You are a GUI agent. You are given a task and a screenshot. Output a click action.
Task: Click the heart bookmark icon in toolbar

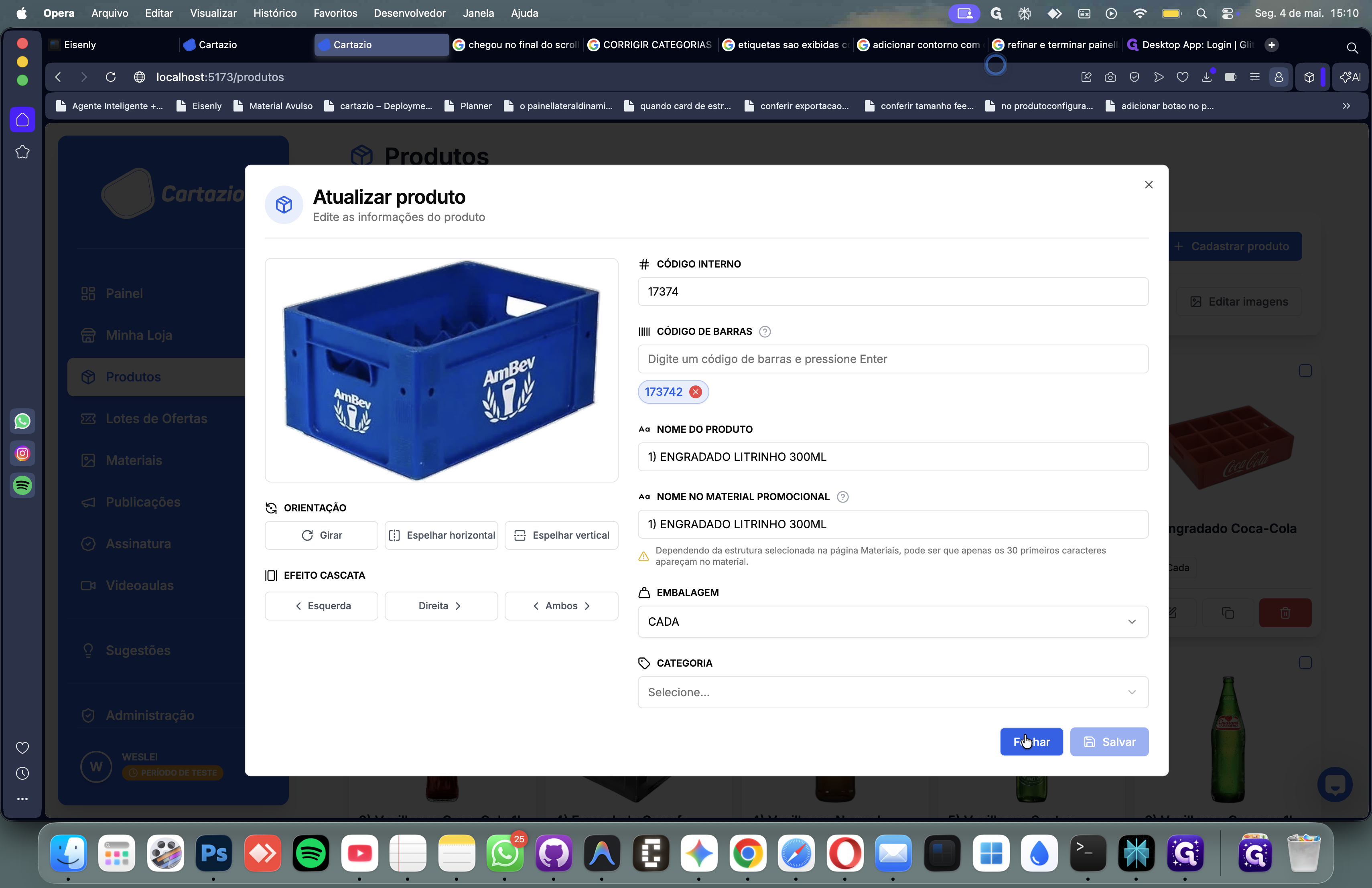pyautogui.click(x=1182, y=77)
